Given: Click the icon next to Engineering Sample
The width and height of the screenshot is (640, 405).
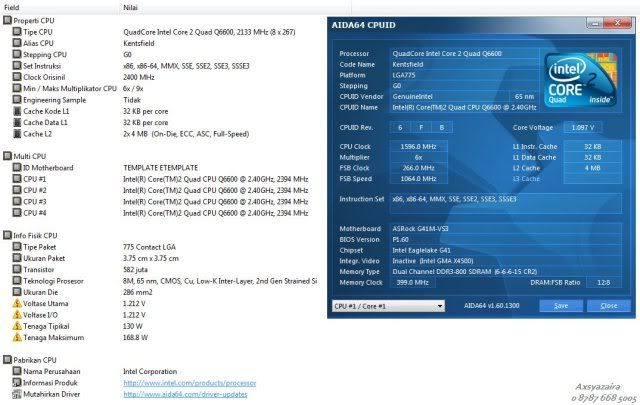Looking at the screenshot, I should (17, 100).
